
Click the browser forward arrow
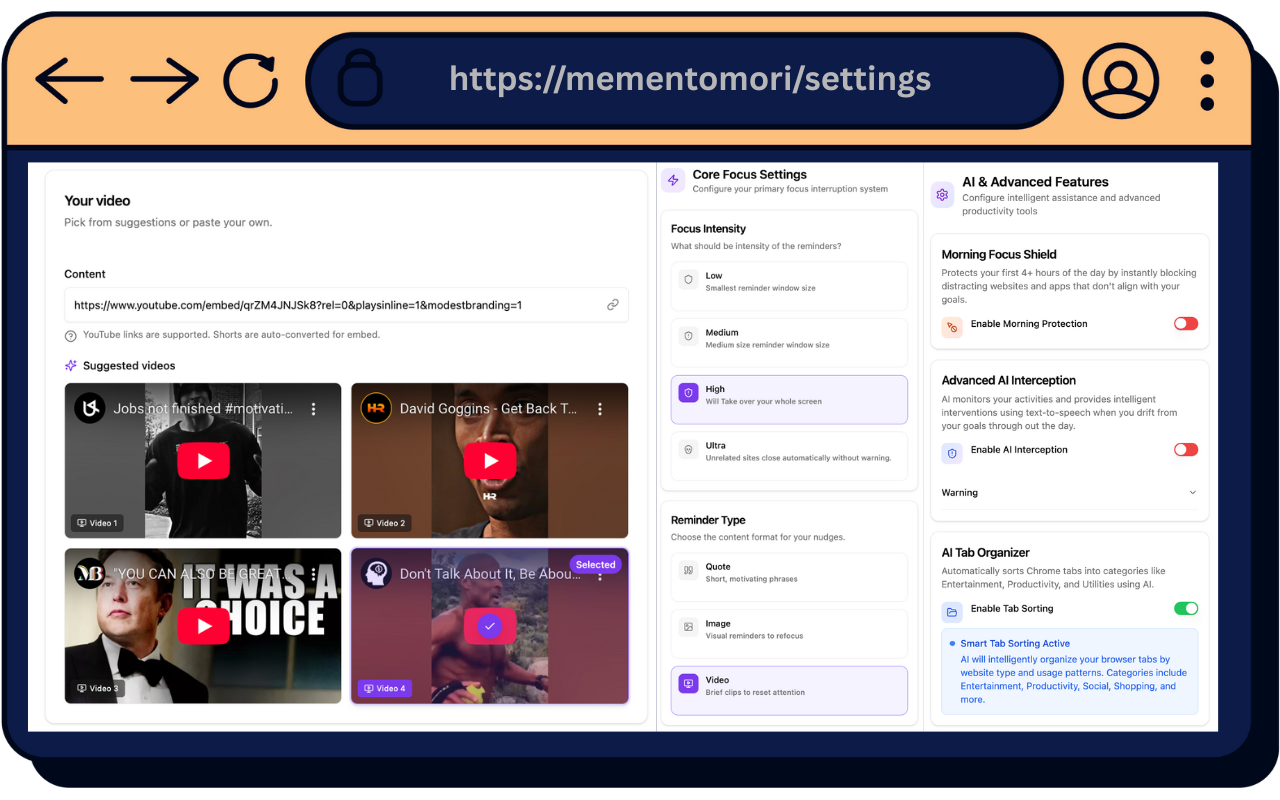[164, 79]
